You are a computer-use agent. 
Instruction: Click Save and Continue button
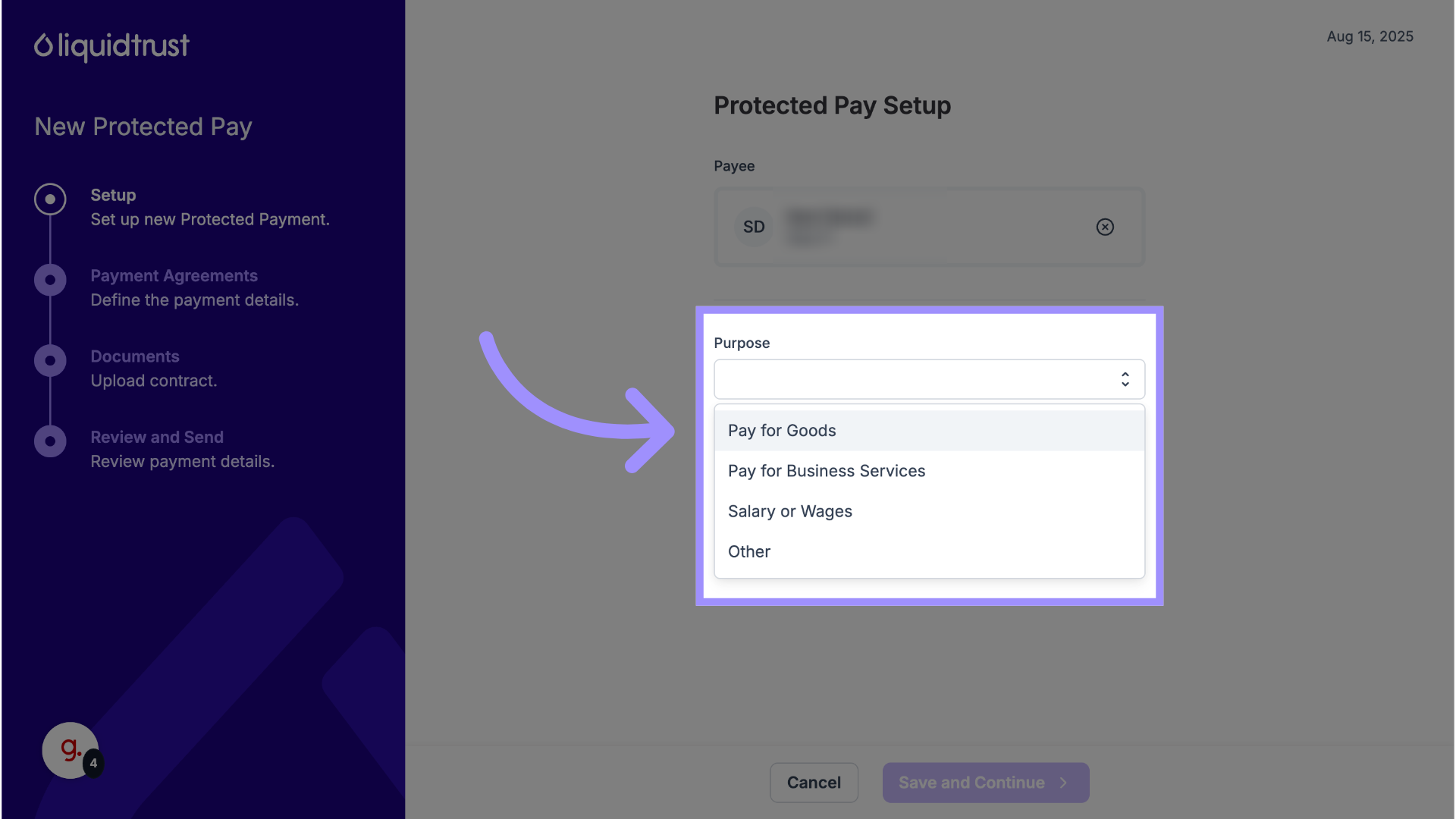[985, 783]
